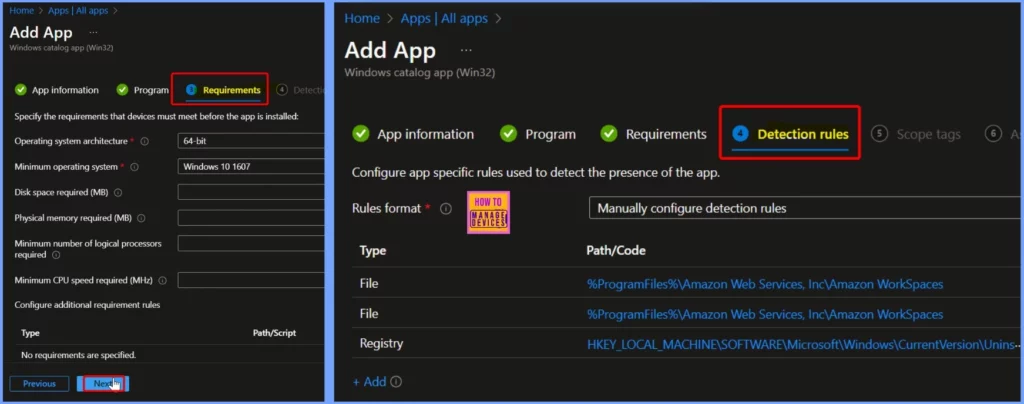Click Physical memory required (MB) input field
Screen dimensions: 1024x404
[251, 218]
